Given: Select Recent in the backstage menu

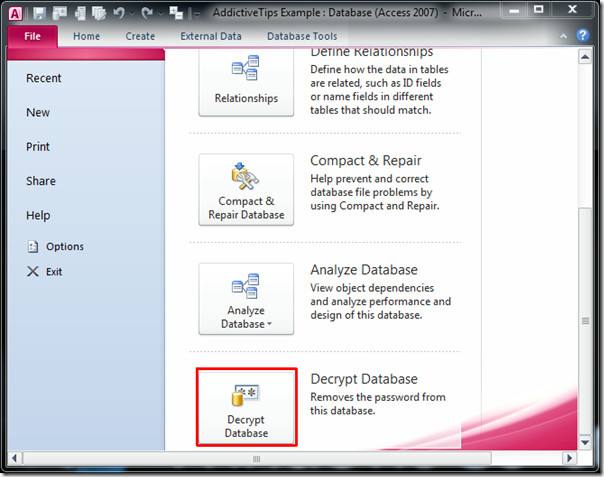Looking at the screenshot, I should pos(44,78).
